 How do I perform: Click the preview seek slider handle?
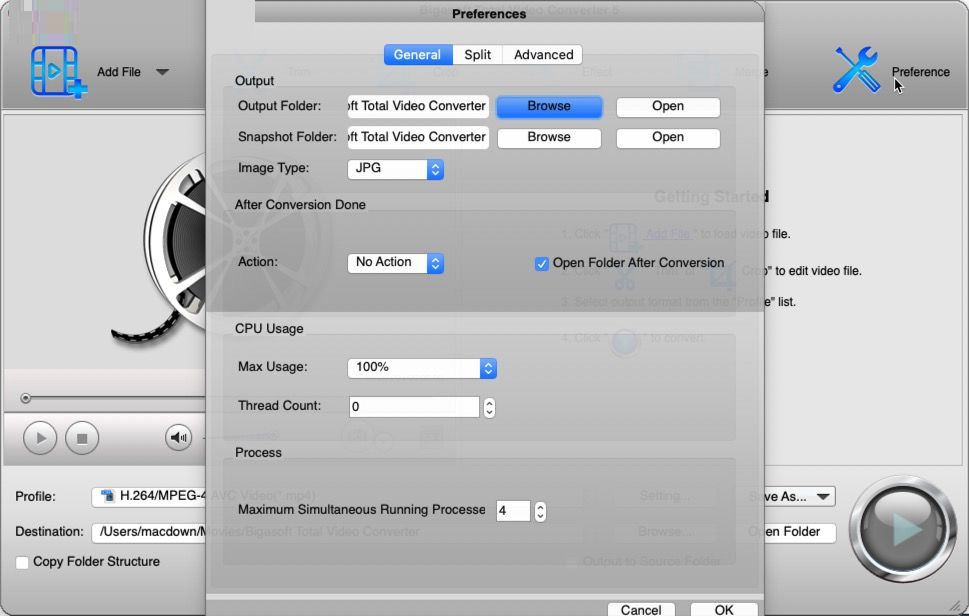pos(25,399)
